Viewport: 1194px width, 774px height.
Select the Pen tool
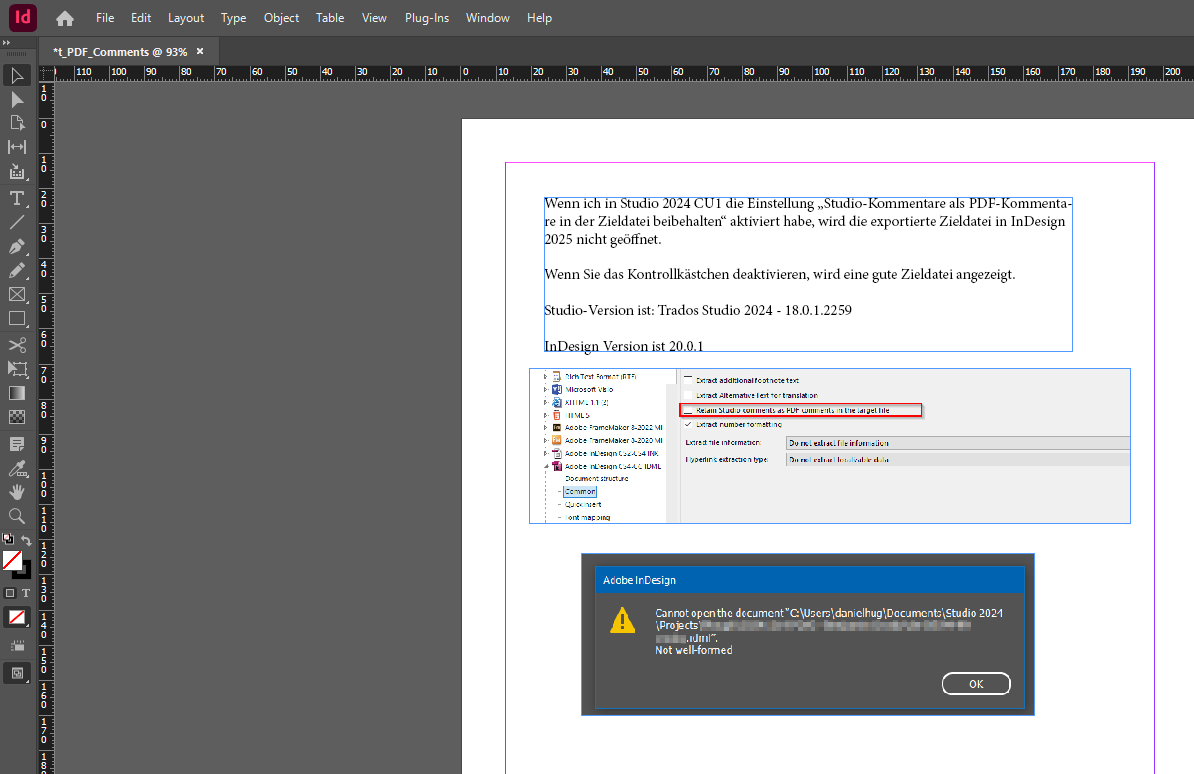[x=17, y=246]
